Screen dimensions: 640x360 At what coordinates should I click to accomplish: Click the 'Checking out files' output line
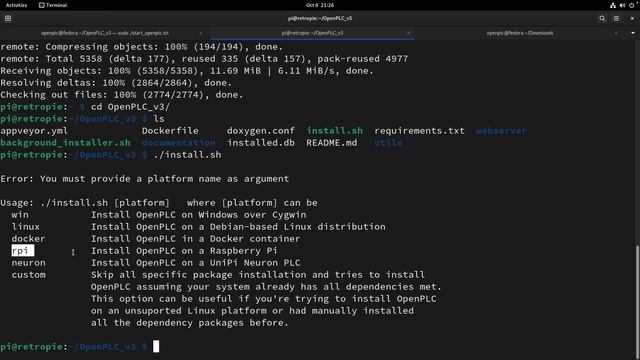point(122,95)
